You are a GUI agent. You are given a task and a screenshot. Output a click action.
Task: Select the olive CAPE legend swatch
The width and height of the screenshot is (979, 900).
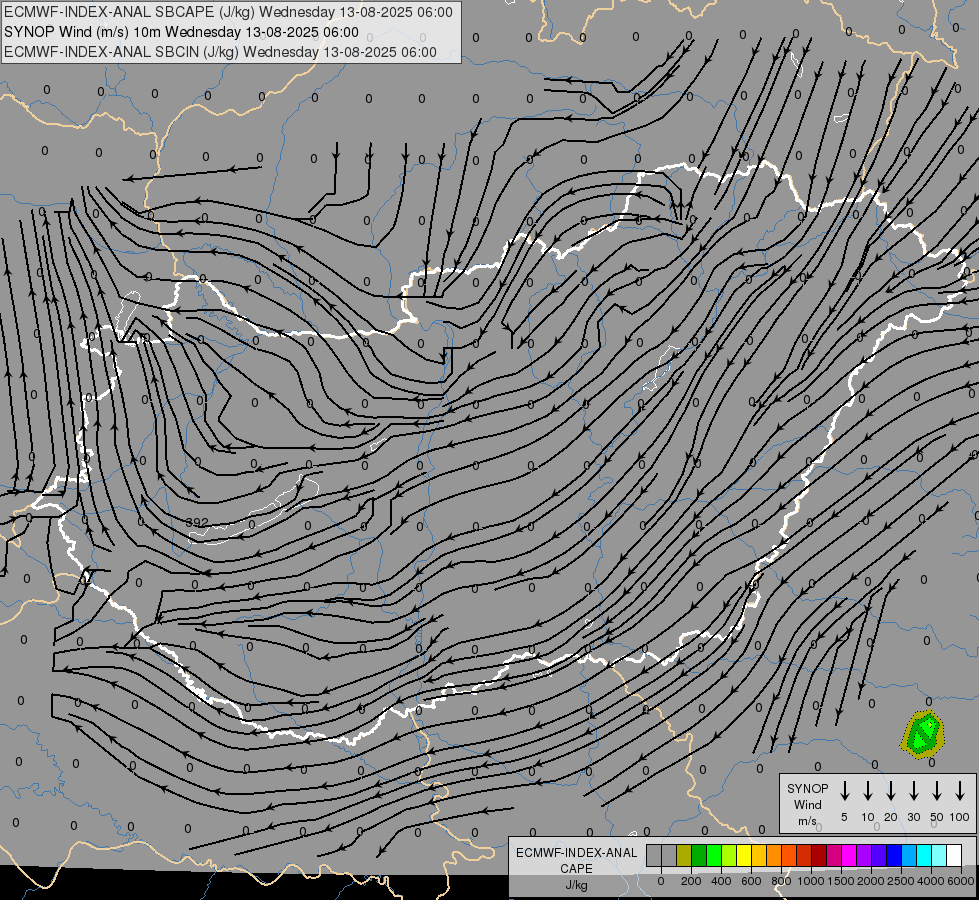[684, 855]
